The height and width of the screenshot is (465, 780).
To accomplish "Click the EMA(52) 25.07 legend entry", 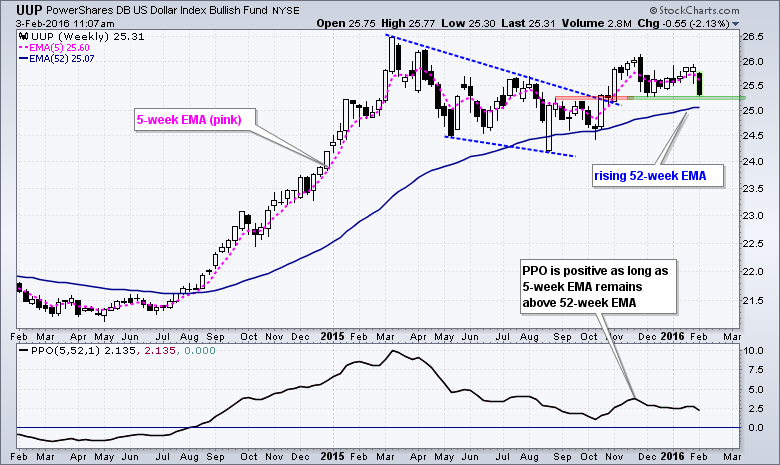I will point(57,59).
